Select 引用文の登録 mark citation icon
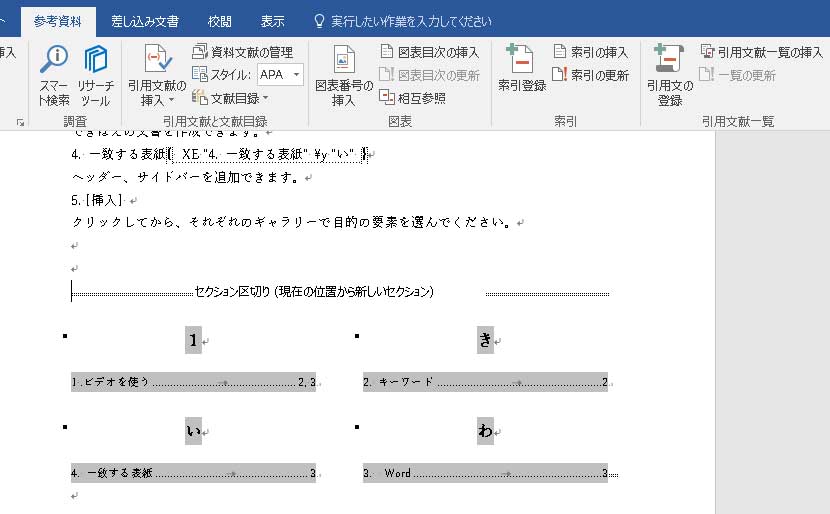Screen dimensions: 830x514 (x=669, y=74)
